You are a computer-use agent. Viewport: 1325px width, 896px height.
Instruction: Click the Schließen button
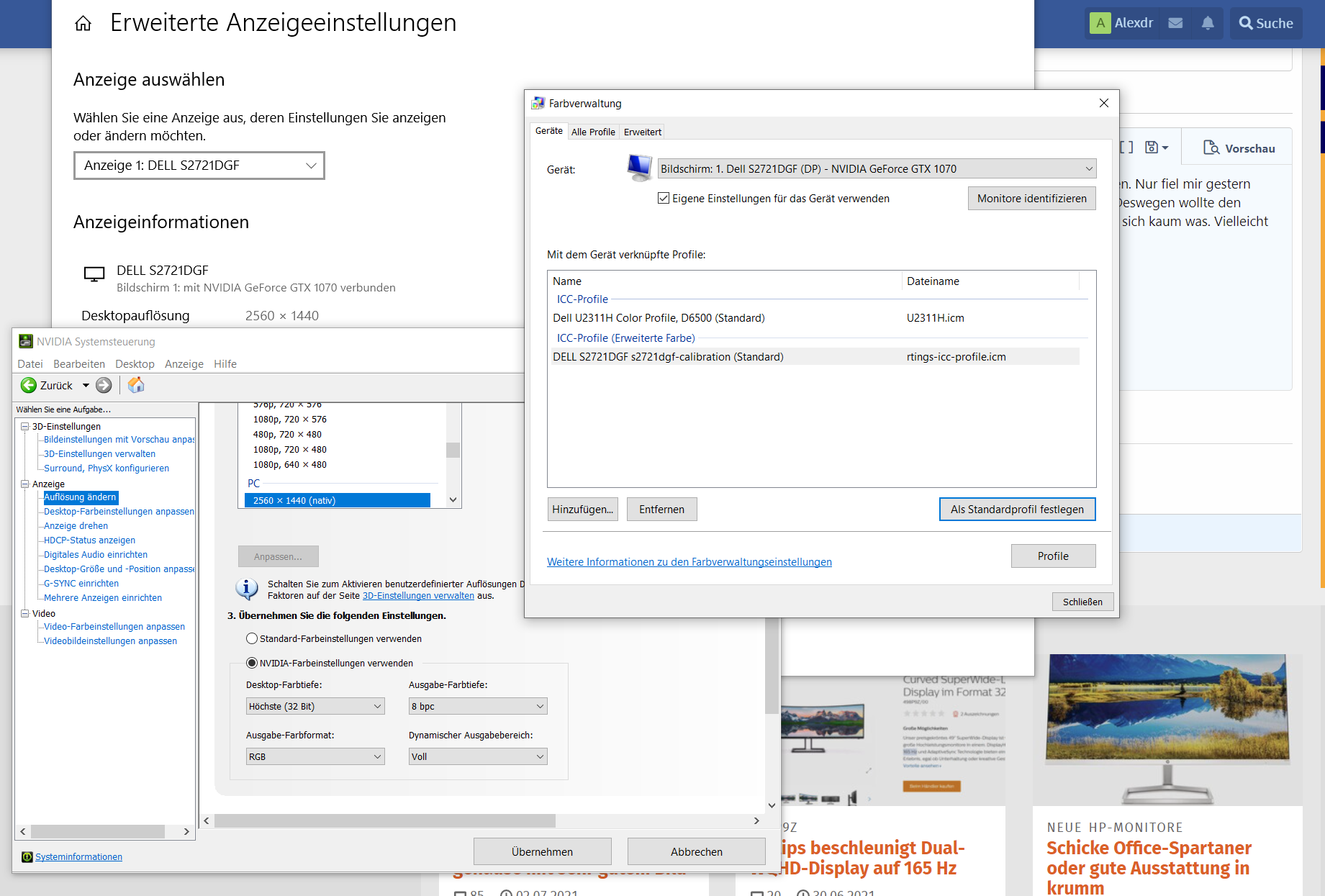pos(1082,602)
